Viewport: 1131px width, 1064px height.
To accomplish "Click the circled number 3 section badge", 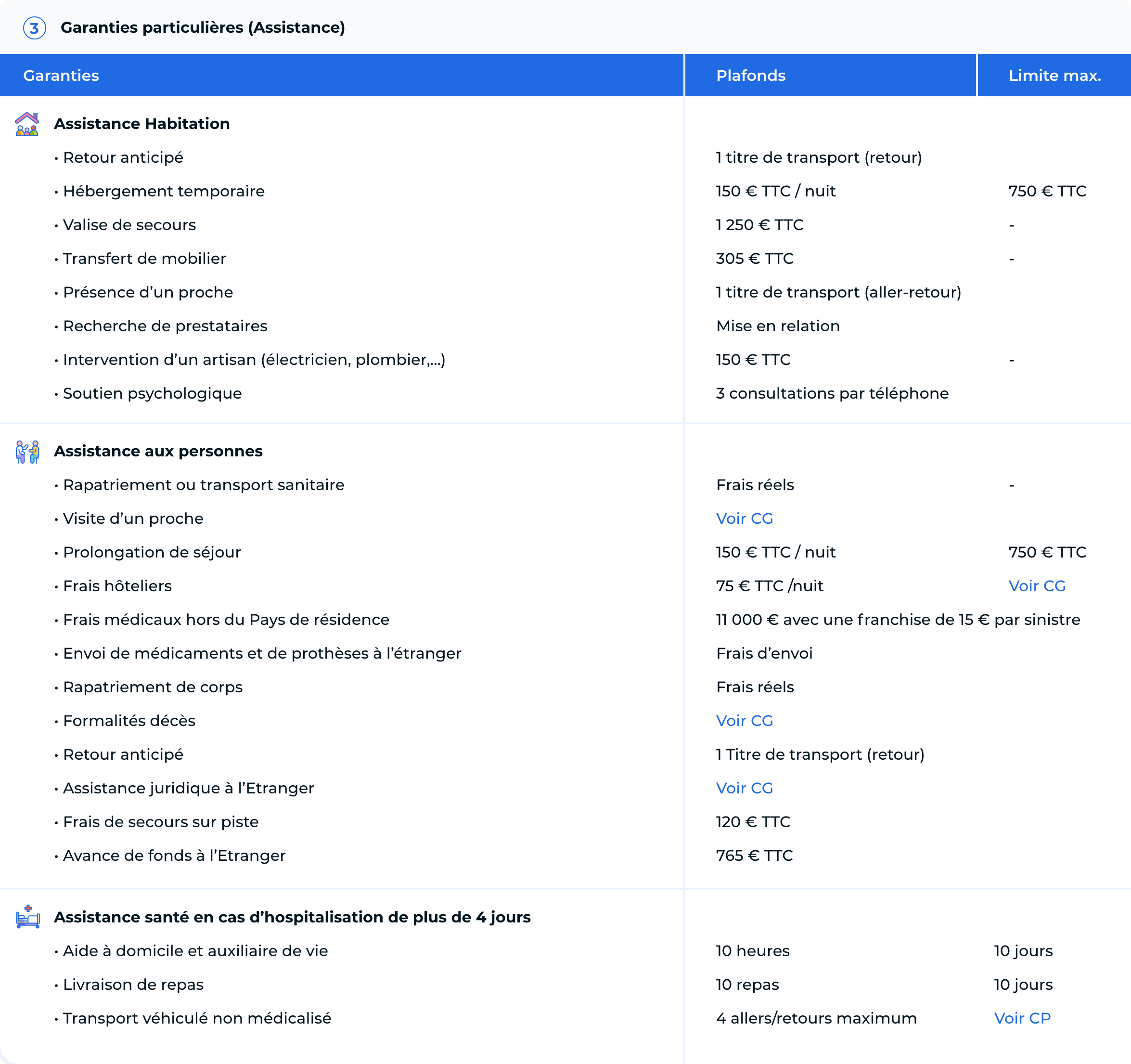I will 34,28.
